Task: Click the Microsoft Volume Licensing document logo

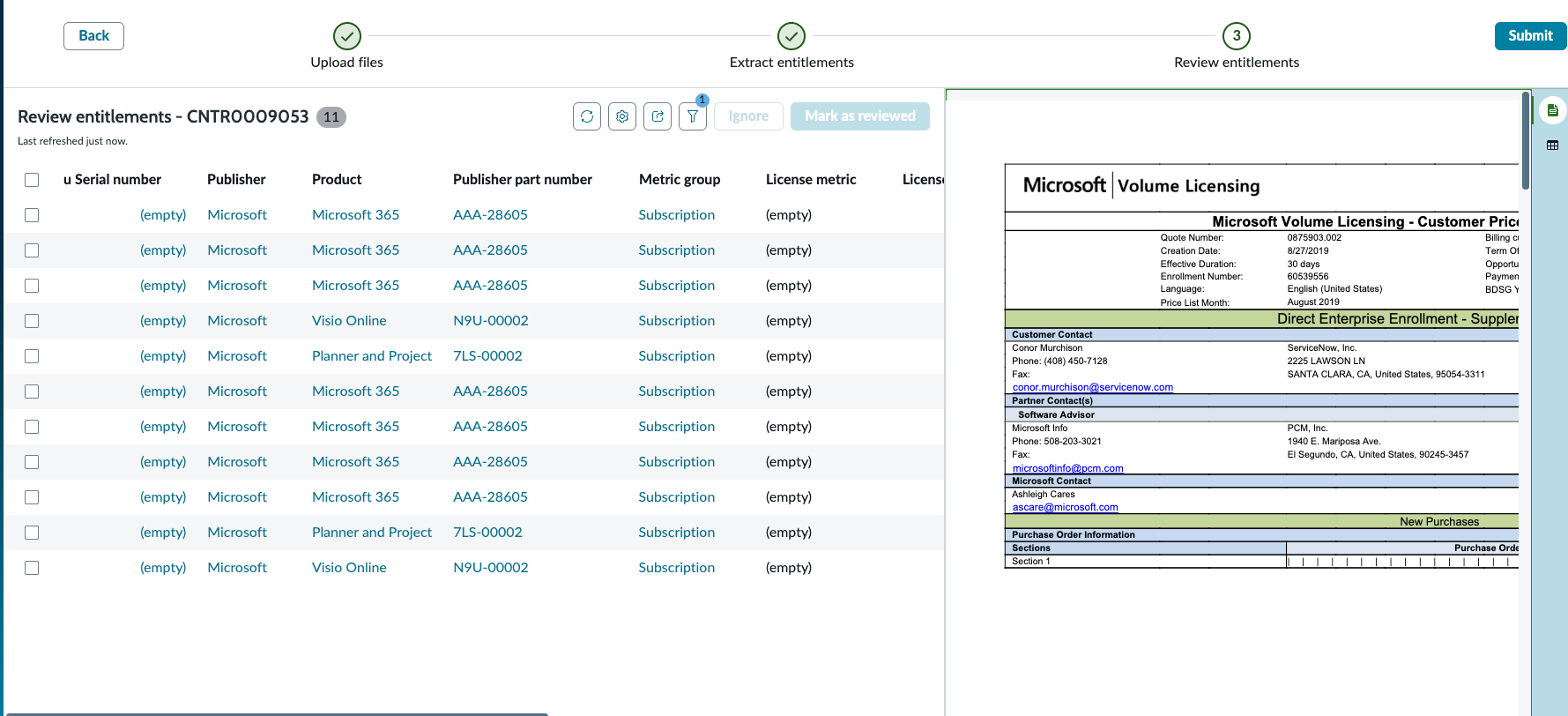Action: pos(1141,185)
